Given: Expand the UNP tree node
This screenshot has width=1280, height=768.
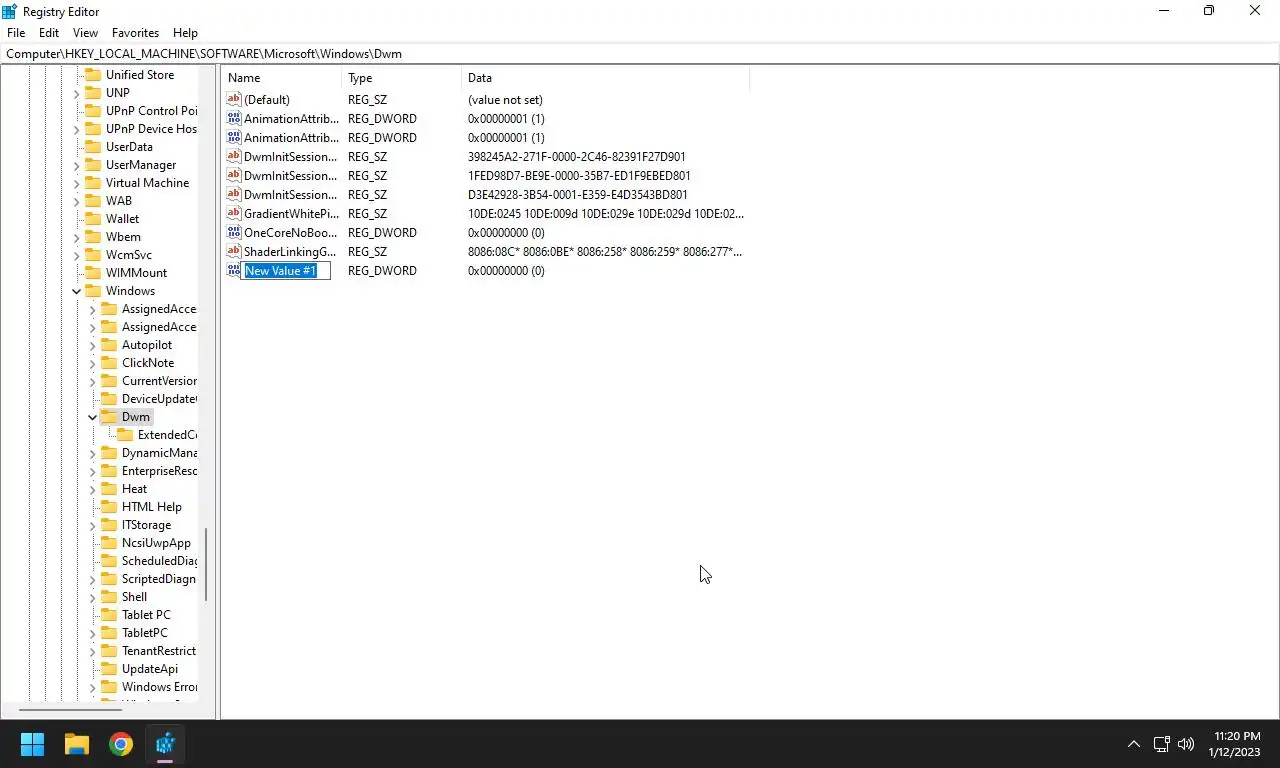Looking at the screenshot, I should click(x=77, y=93).
